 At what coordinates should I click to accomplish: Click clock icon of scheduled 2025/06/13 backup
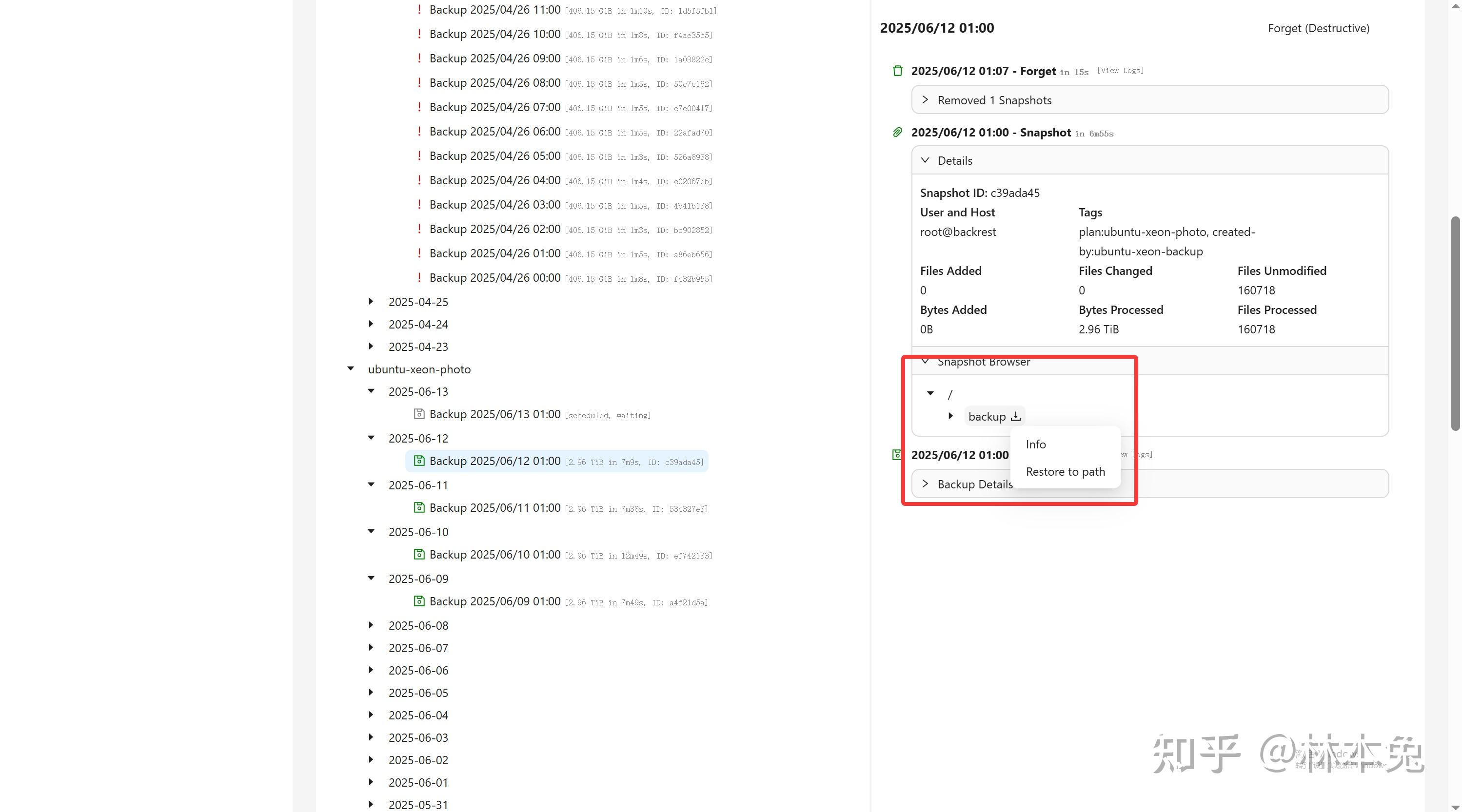[x=419, y=414]
